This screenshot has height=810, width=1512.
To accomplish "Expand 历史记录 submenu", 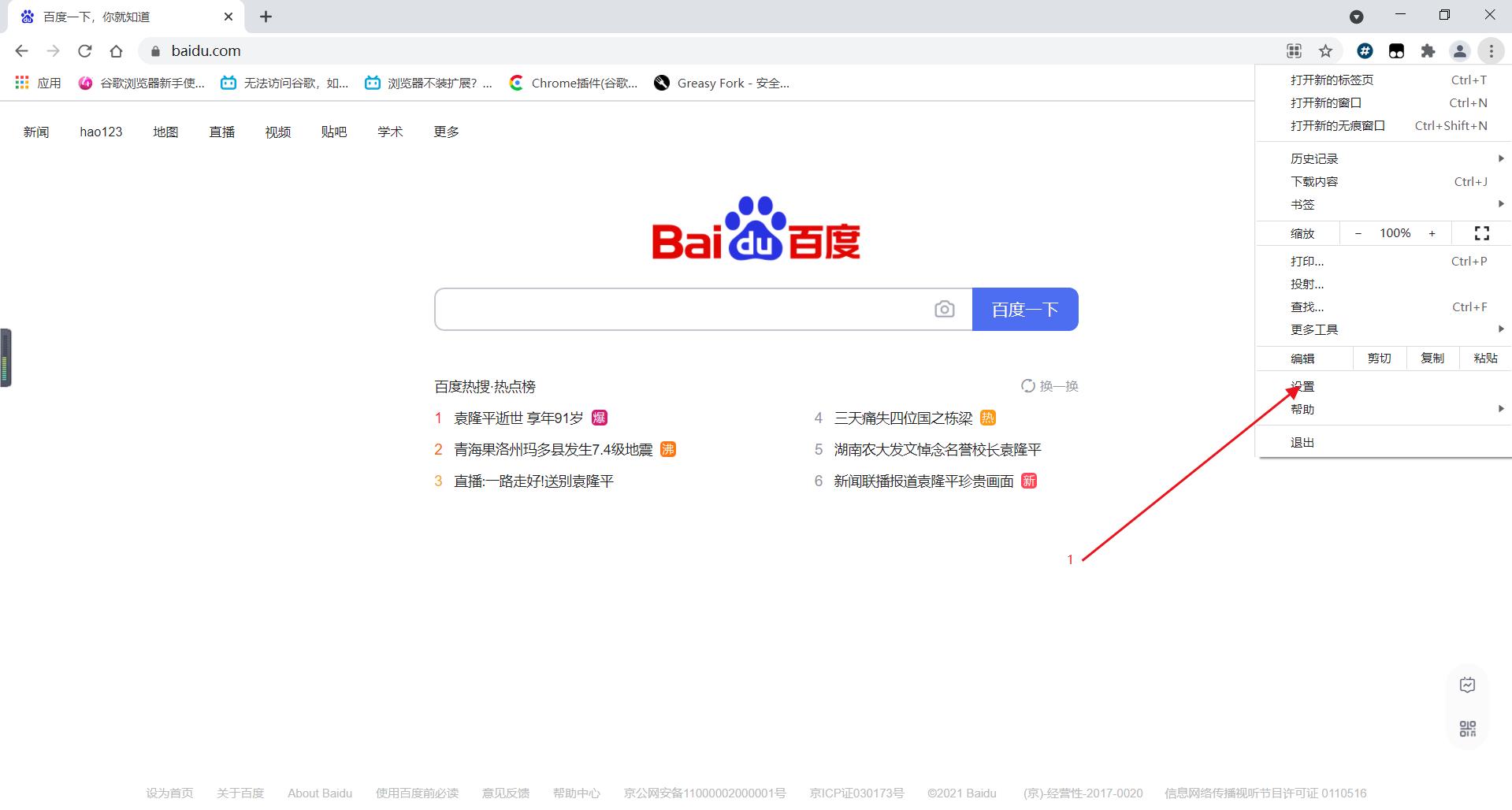I will pos(1384,158).
